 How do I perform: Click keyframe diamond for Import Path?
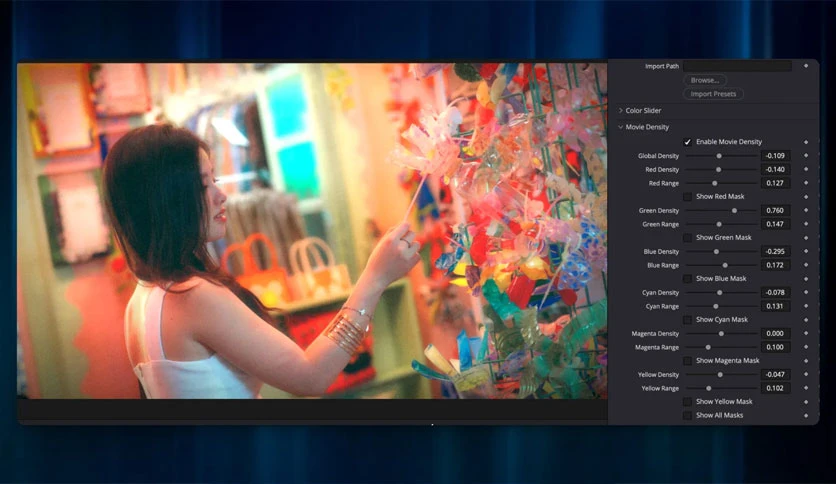tap(806, 66)
